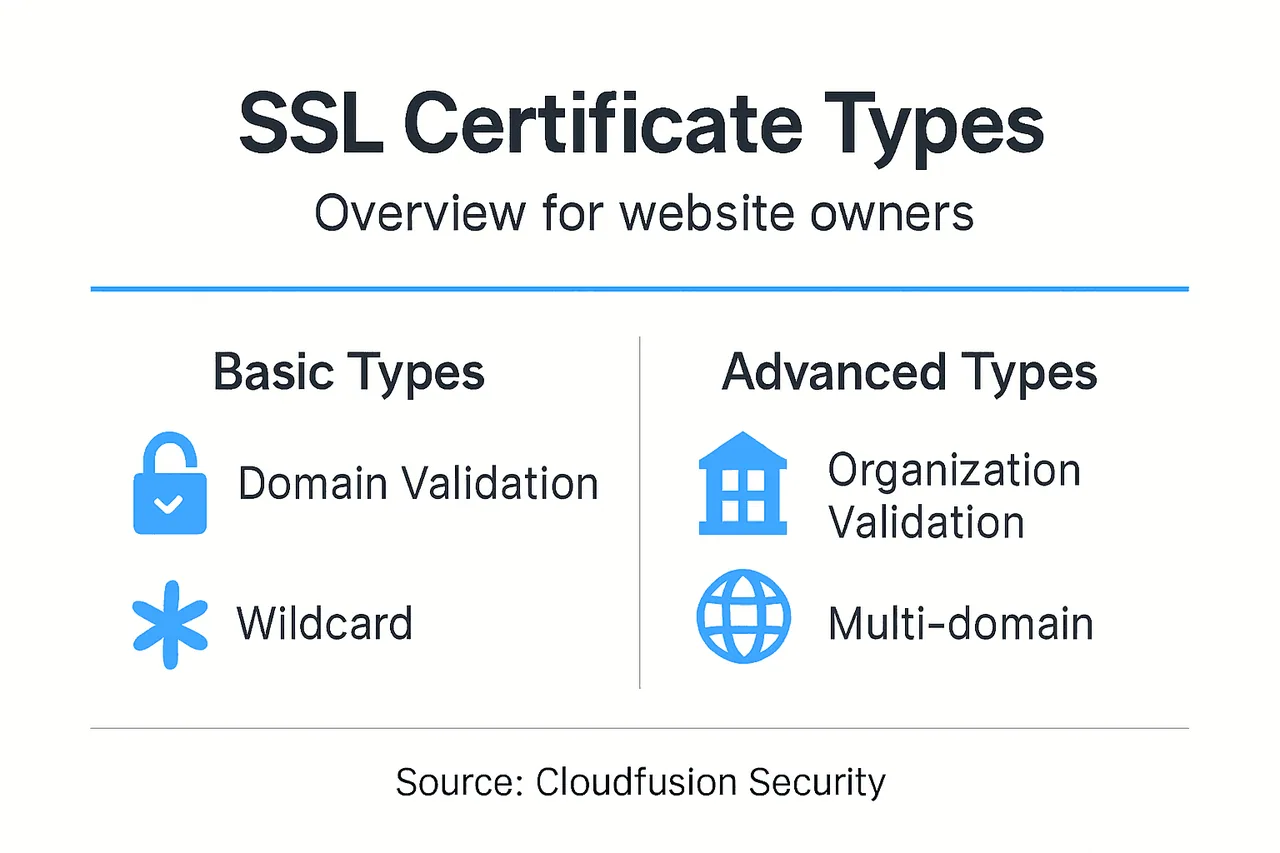Click the "Basic Types" heading
This screenshot has height=853, width=1280.
point(349,372)
